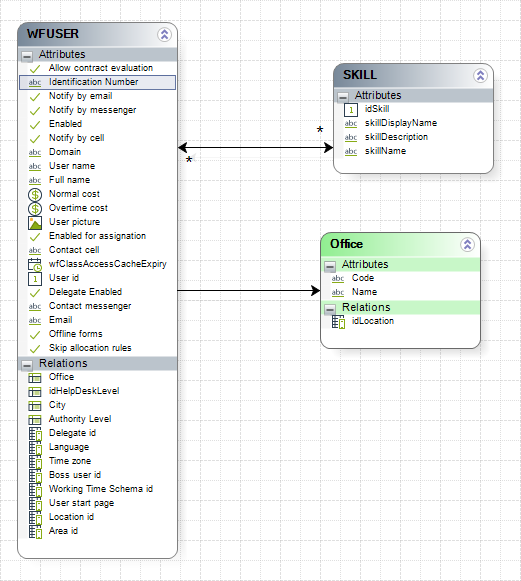
Task: Click the image icon next to User picture
Action: point(35,223)
